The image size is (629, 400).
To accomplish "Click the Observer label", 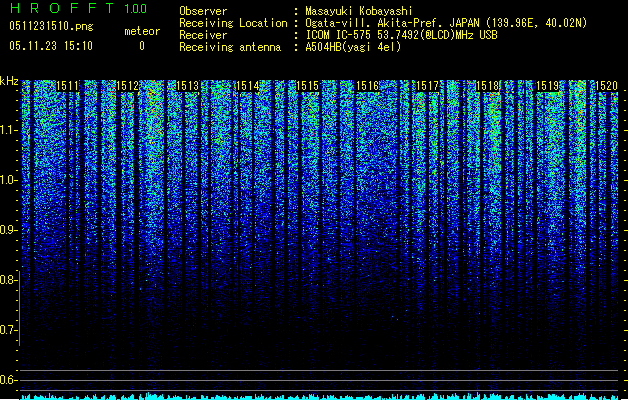I will (203, 11).
